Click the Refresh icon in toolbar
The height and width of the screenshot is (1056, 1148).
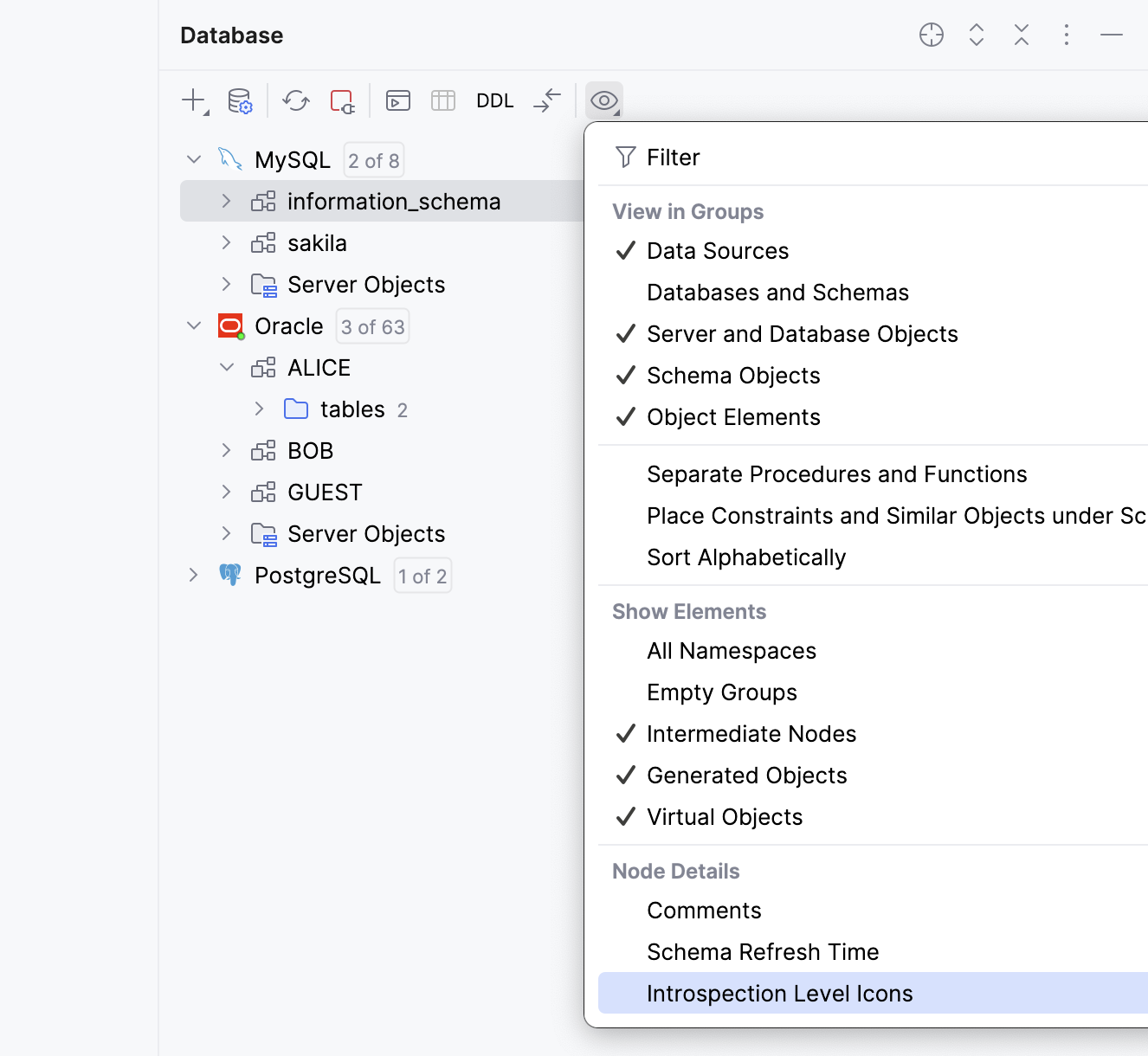tap(296, 100)
